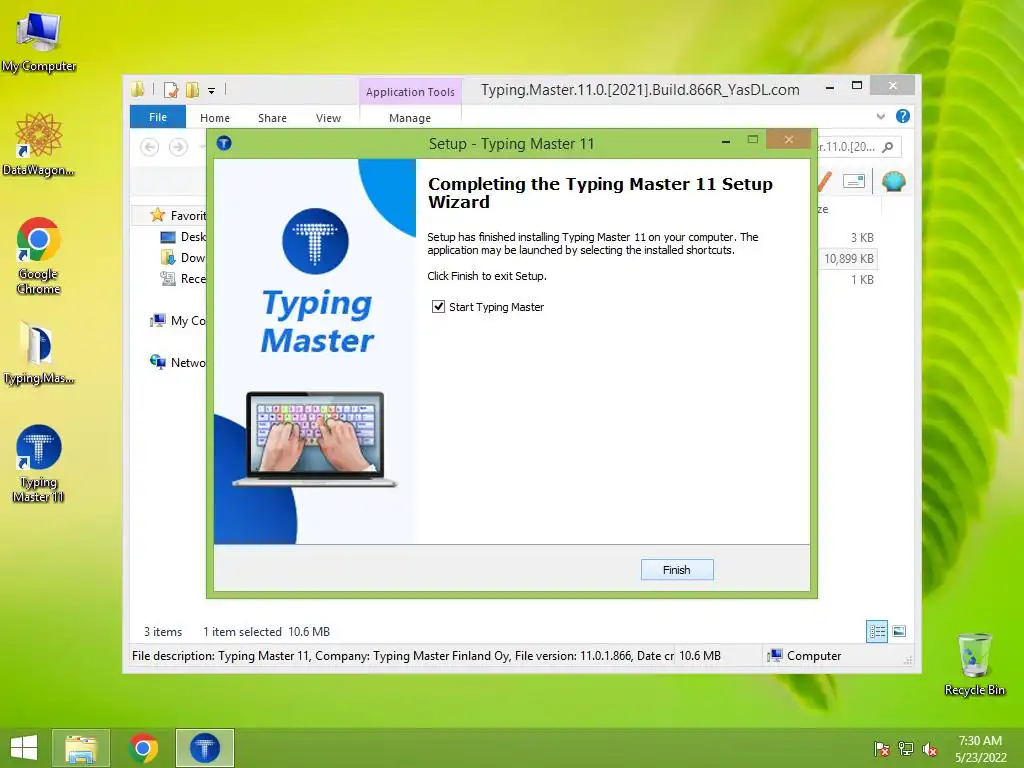This screenshot has height=768, width=1024.
Task: Close the Setup - Typing Master 11 window
Action: [x=789, y=139]
